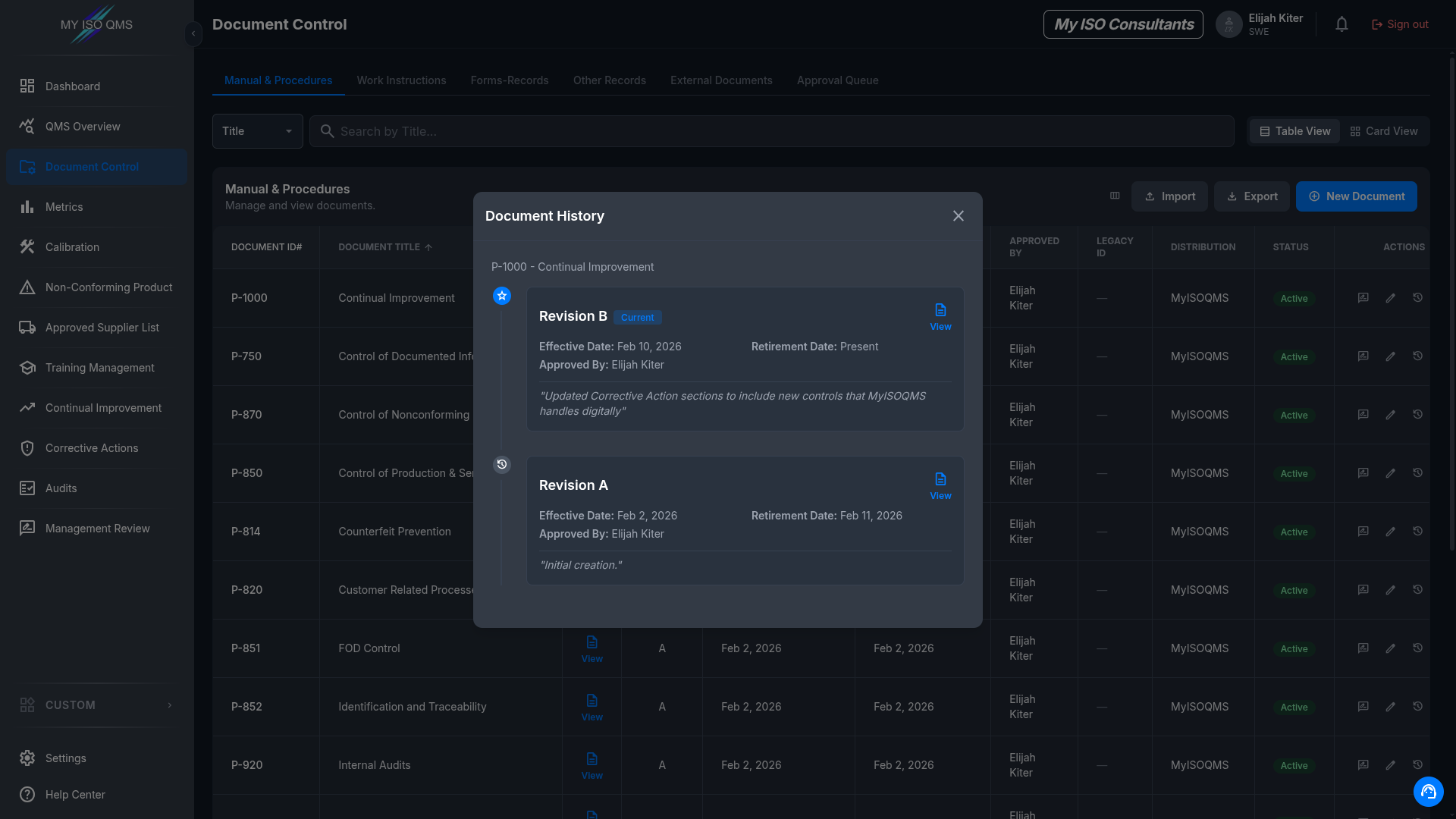Open comments icon for P-814 row
Viewport: 1456px width, 819px height.
(1363, 532)
